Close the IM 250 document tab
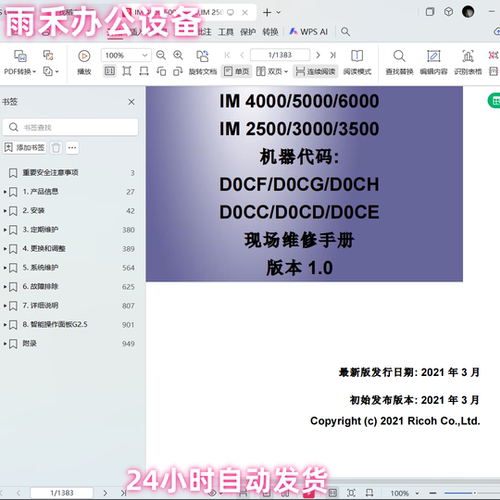 245,12
